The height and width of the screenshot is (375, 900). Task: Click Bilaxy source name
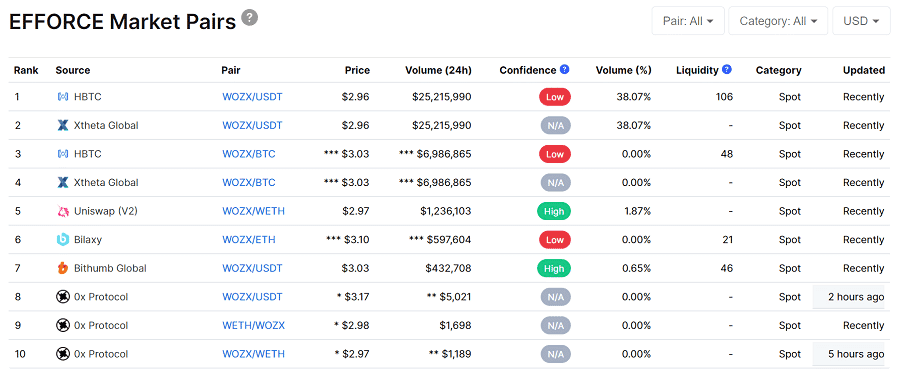[88, 239]
